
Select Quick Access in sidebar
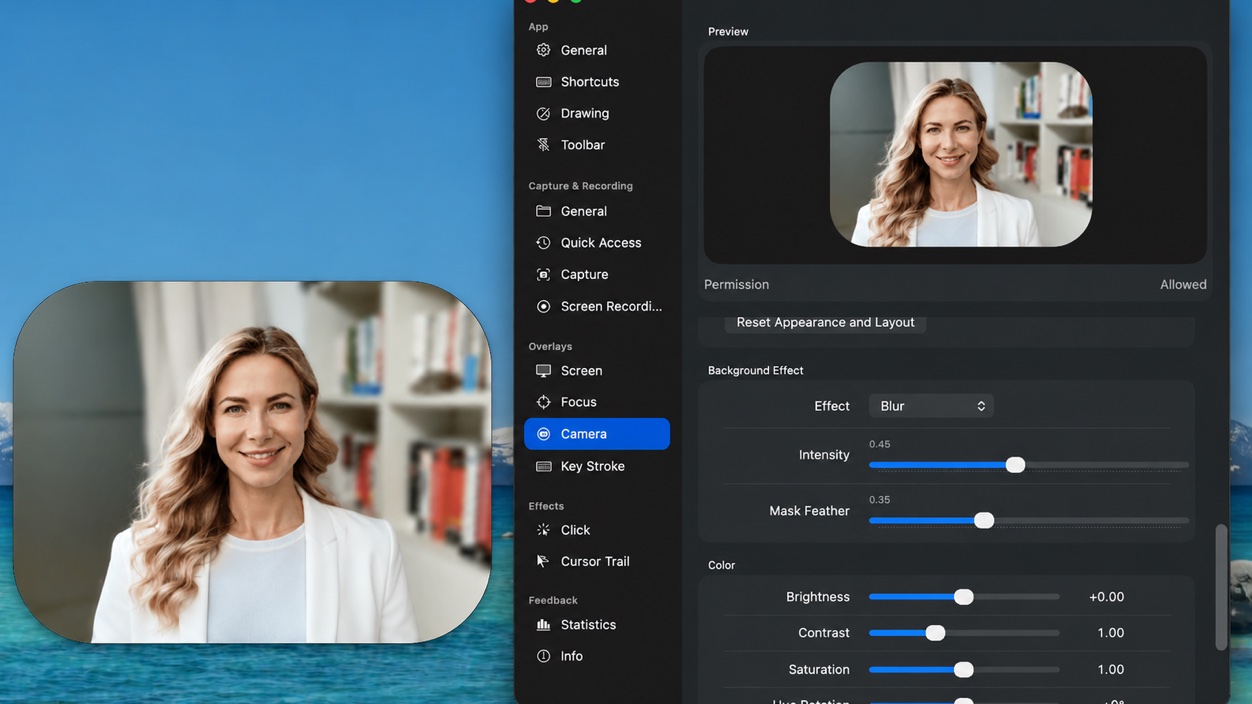[x=597, y=243]
